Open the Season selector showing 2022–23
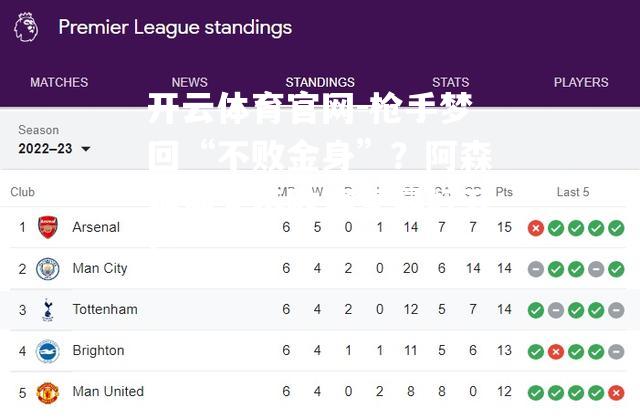This screenshot has height=418, width=640. (54, 140)
